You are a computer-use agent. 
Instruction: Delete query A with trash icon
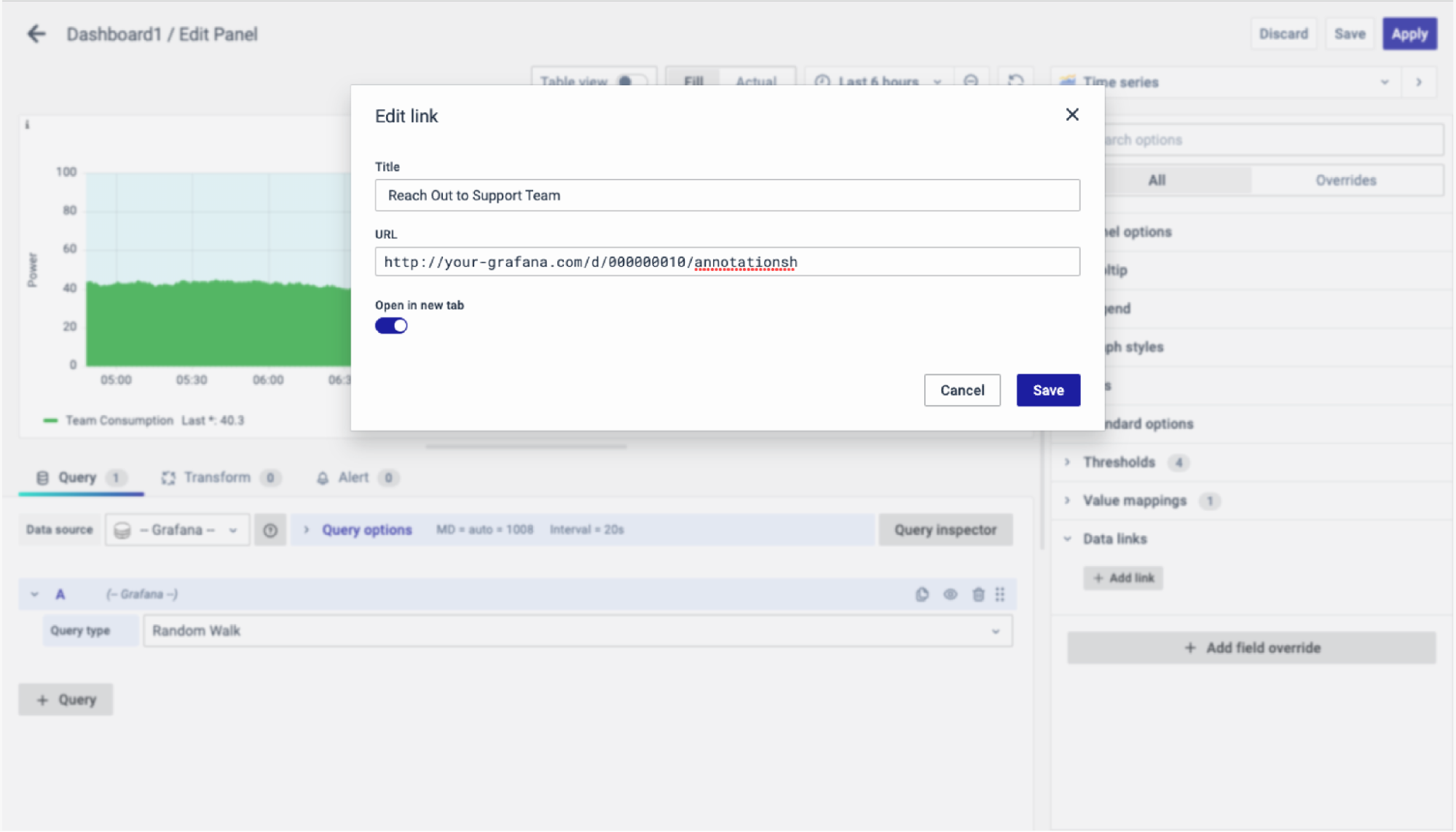pyautogui.click(x=978, y=594)
